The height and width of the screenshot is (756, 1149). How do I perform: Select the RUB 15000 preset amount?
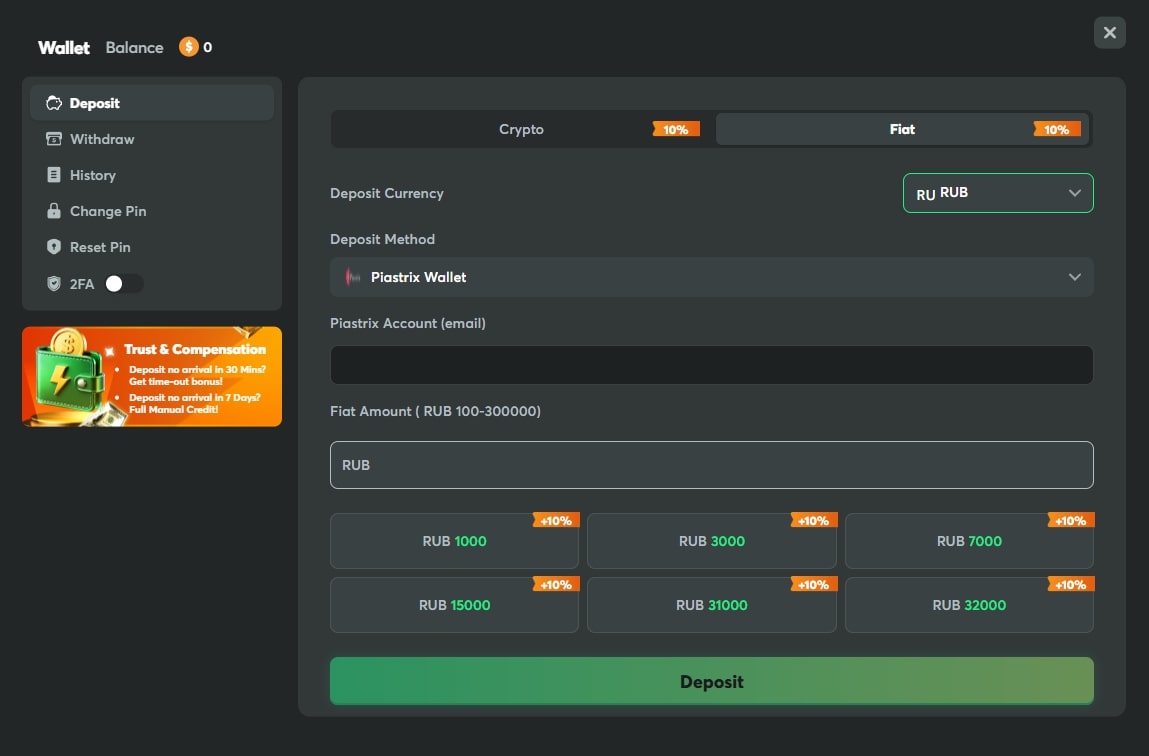[x=454, y=605]
